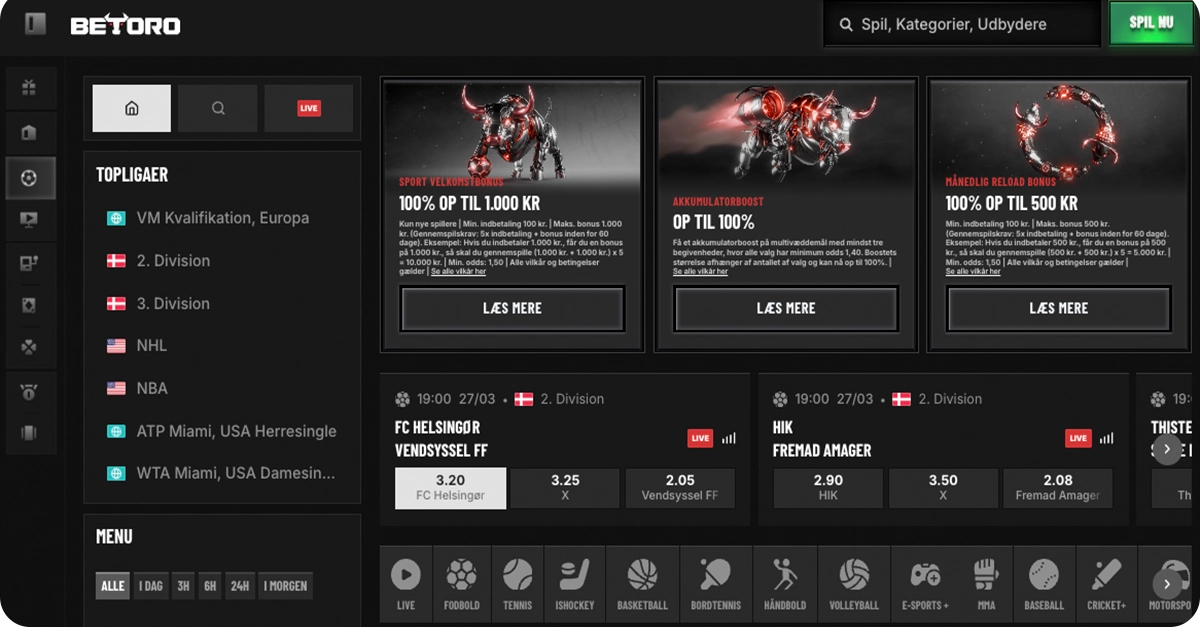The image size is (1200, 627).
Task: Show more sport categories with right arrow
Action: point(1167,584)
